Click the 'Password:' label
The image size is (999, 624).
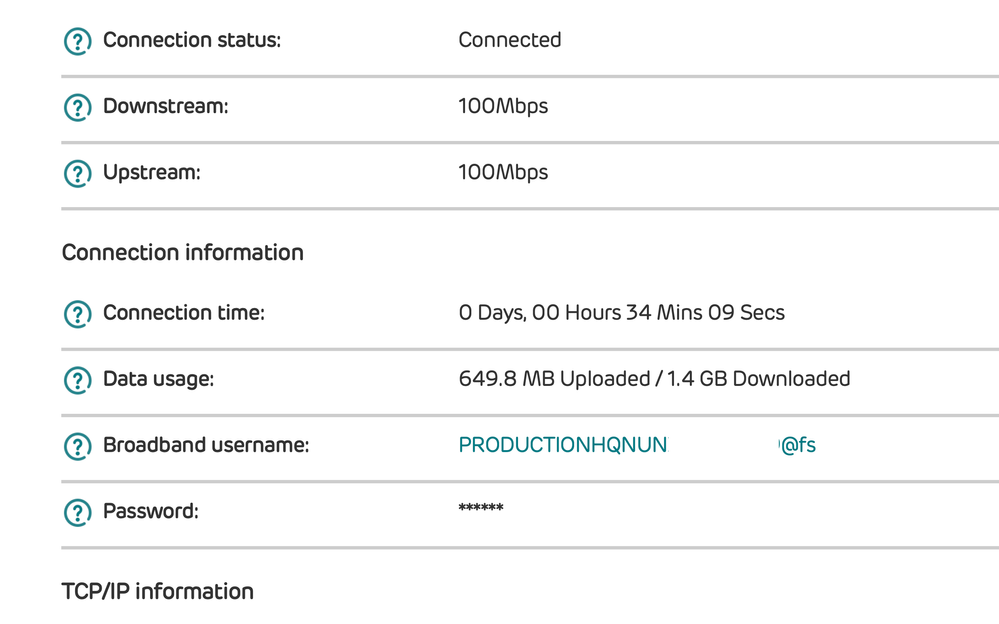point(151,511)
